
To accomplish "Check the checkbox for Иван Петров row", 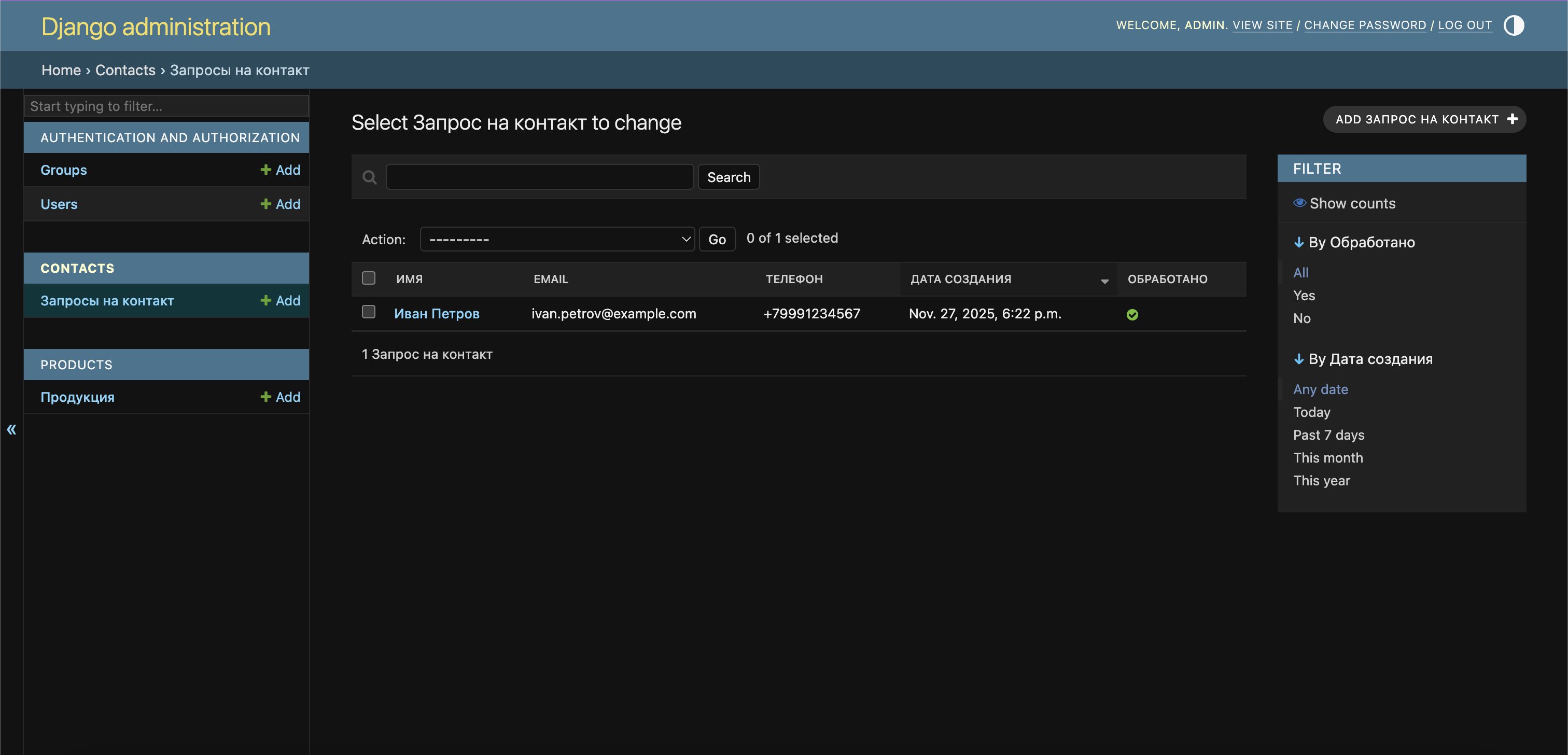I will click(368, 312).
